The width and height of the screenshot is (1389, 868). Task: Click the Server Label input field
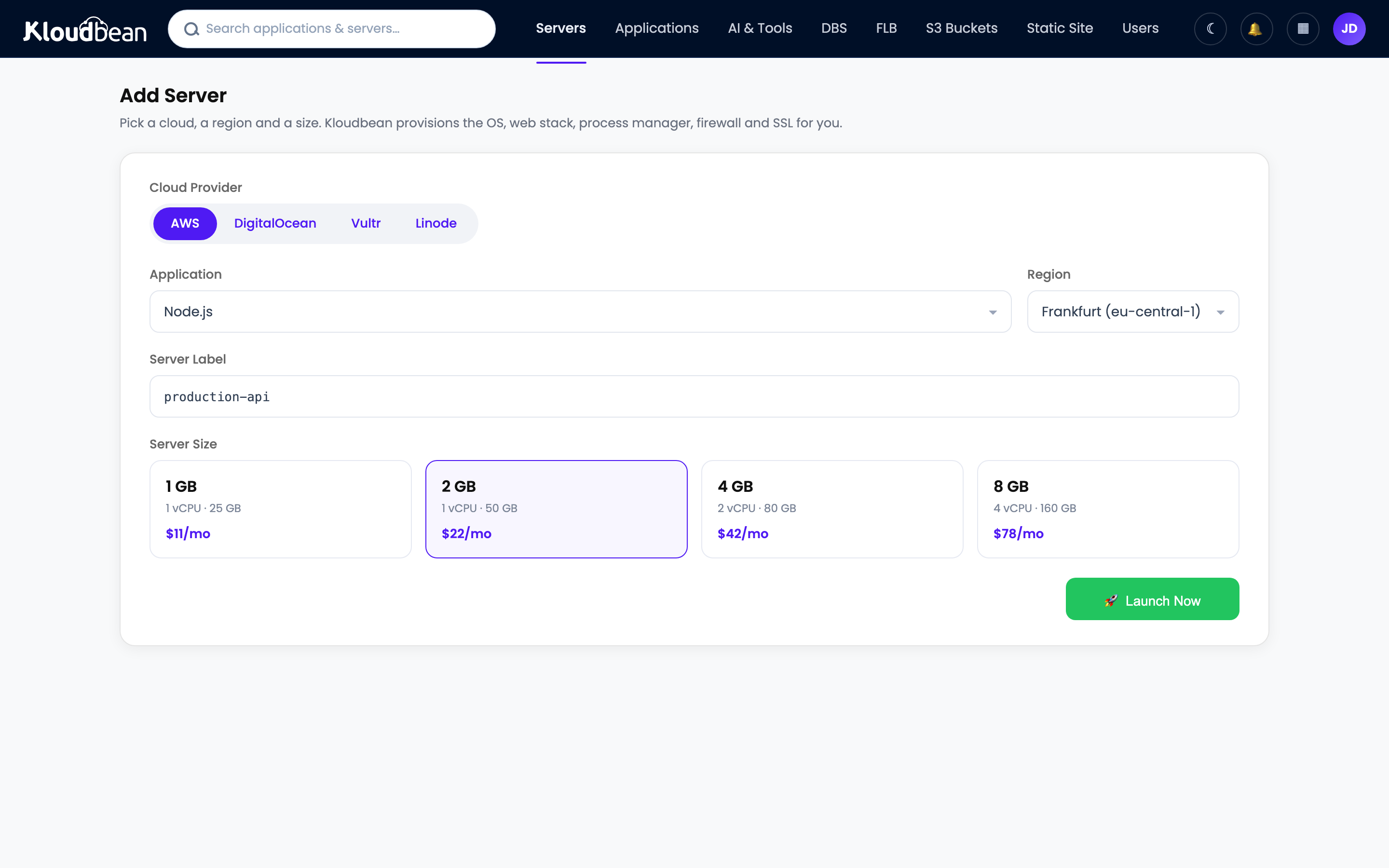694,397
